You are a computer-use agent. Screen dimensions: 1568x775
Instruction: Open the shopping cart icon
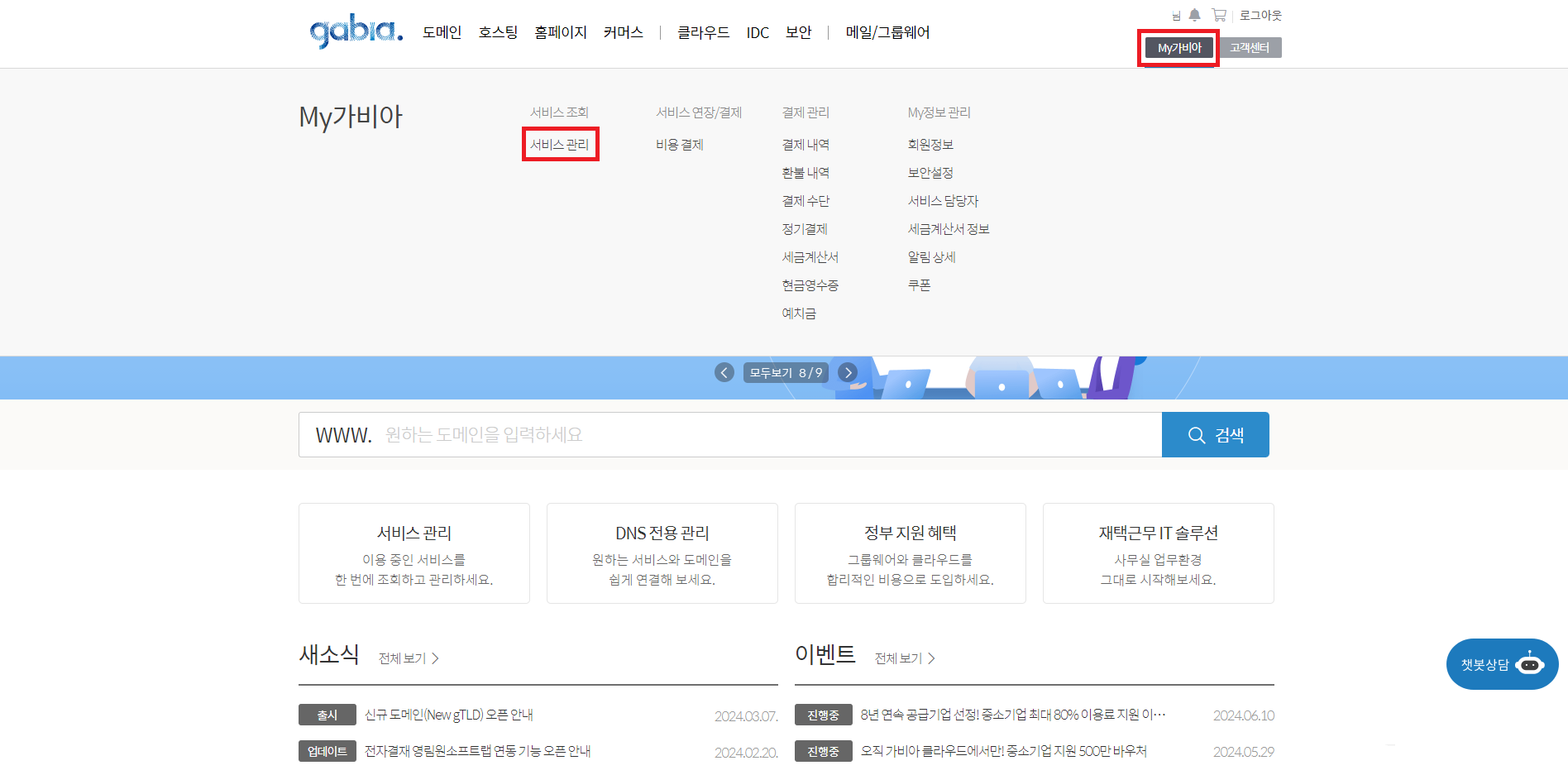(x=1218, y=15)
